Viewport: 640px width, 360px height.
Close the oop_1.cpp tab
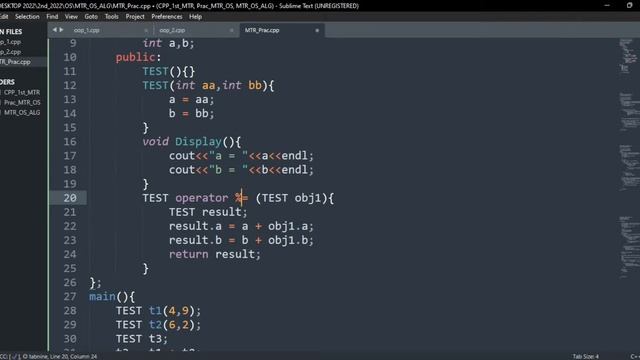(x=146, y=30)
